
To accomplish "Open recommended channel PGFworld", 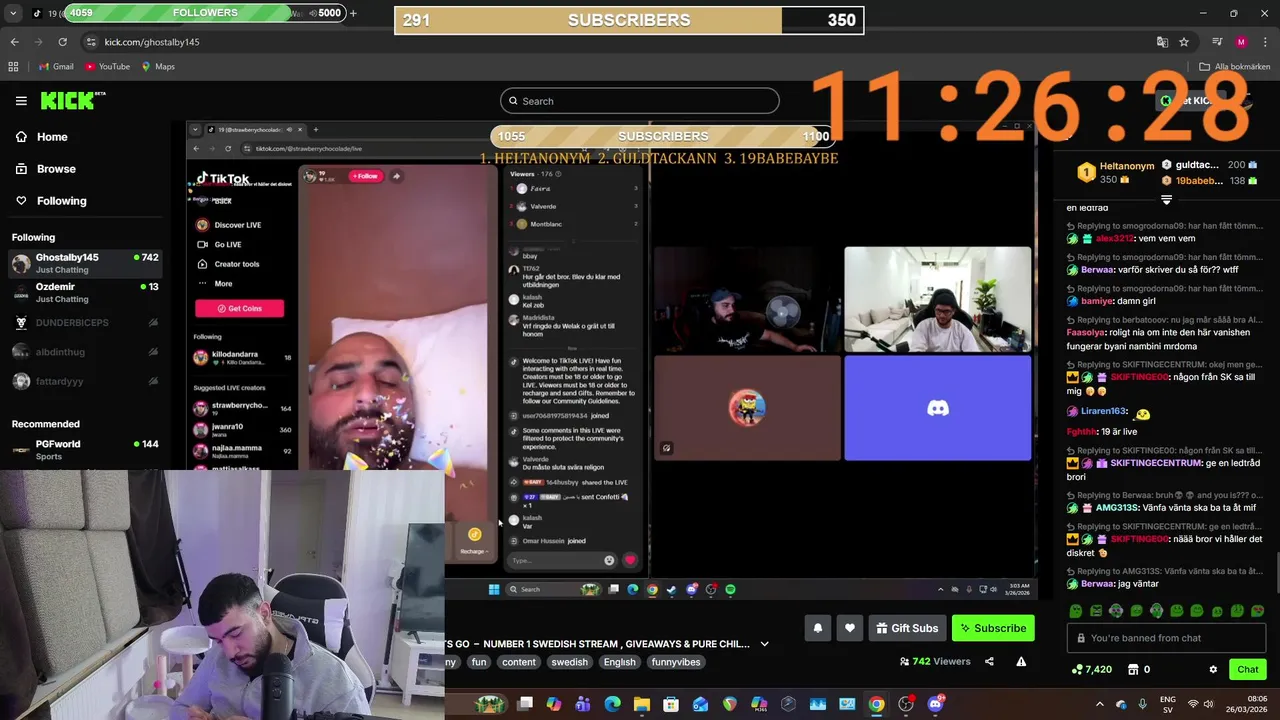I will coord(85,450).
